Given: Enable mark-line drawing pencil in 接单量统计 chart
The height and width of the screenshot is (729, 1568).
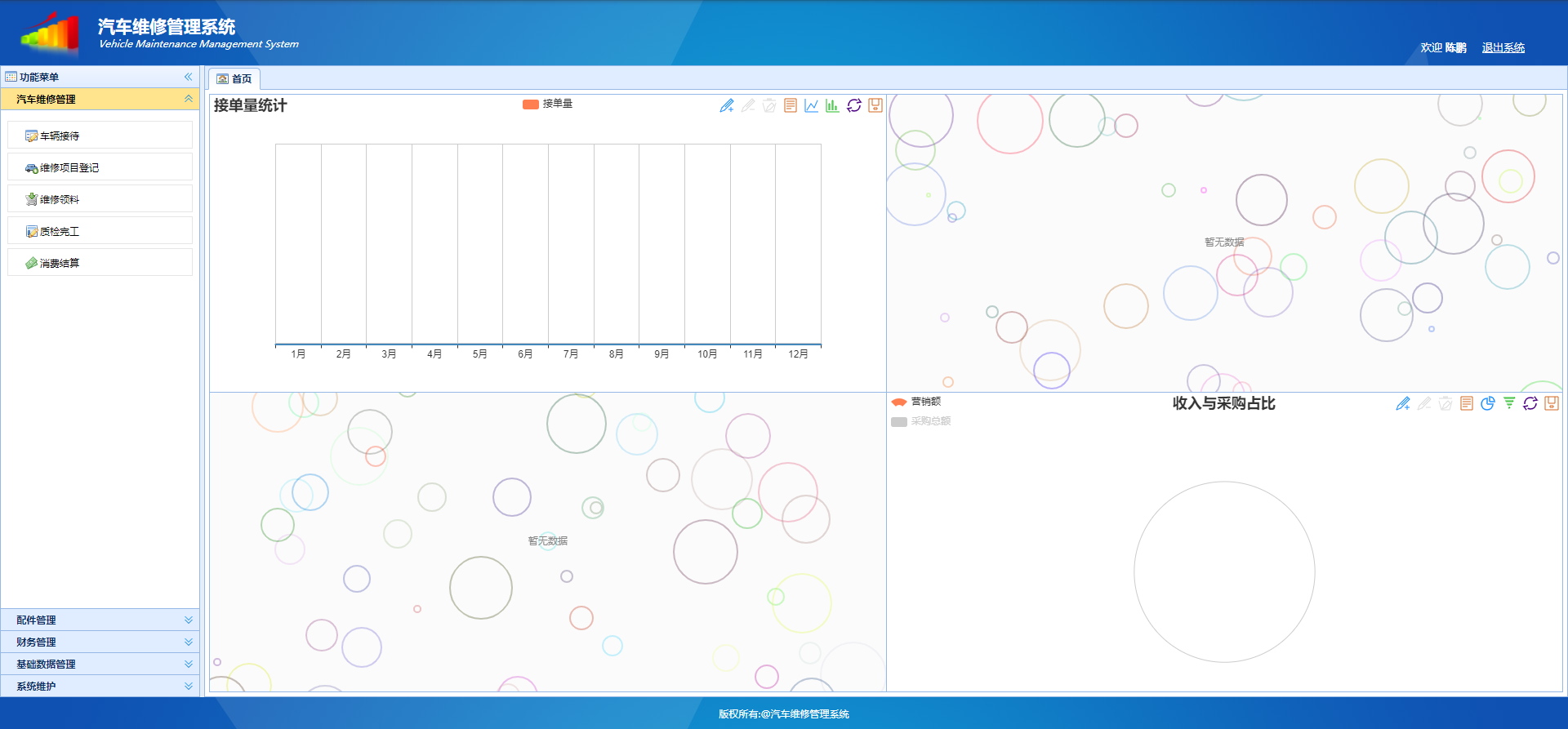Looking at the screenshot, I should (727, 105).
